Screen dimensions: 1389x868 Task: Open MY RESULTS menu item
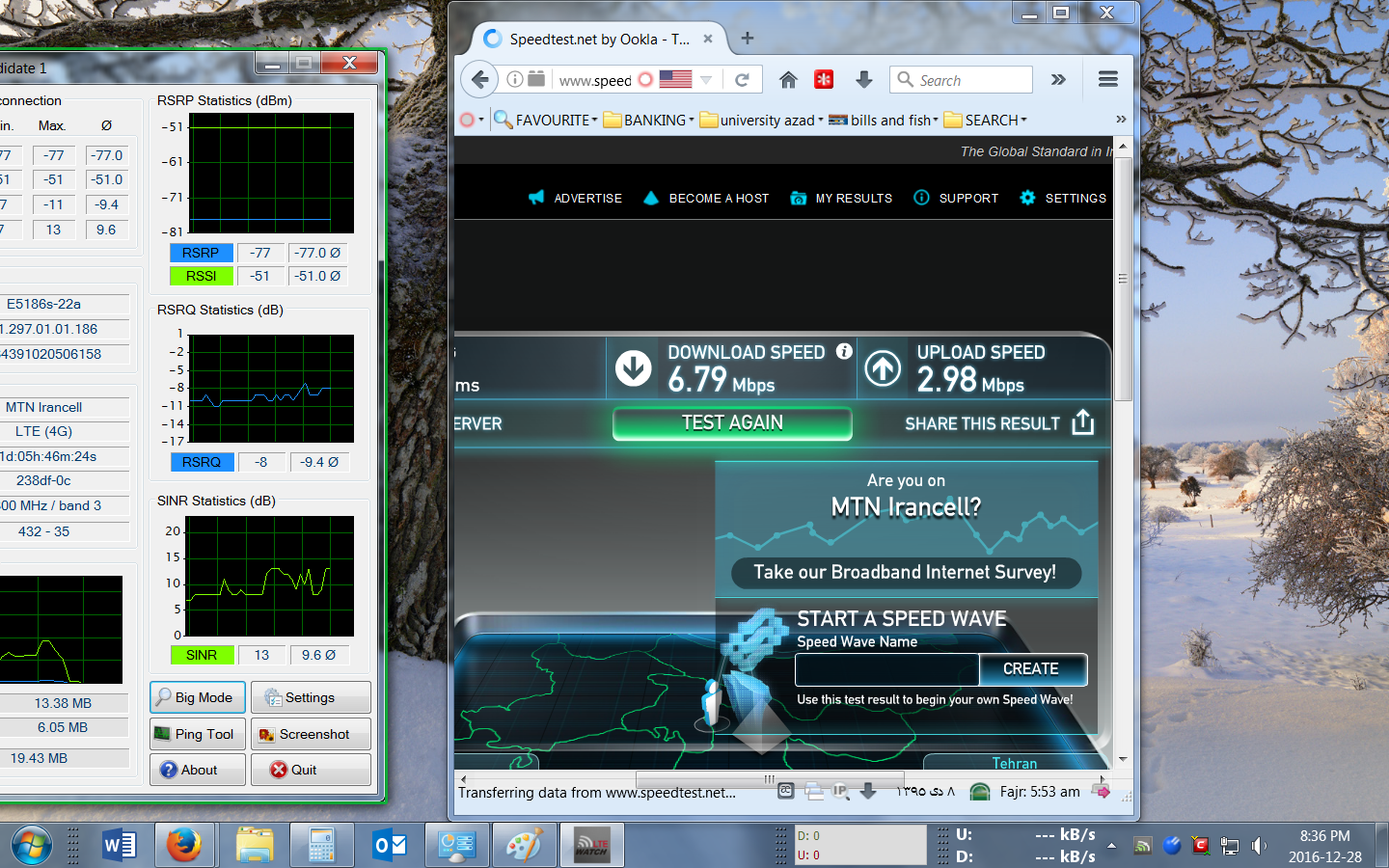(841, 198)
